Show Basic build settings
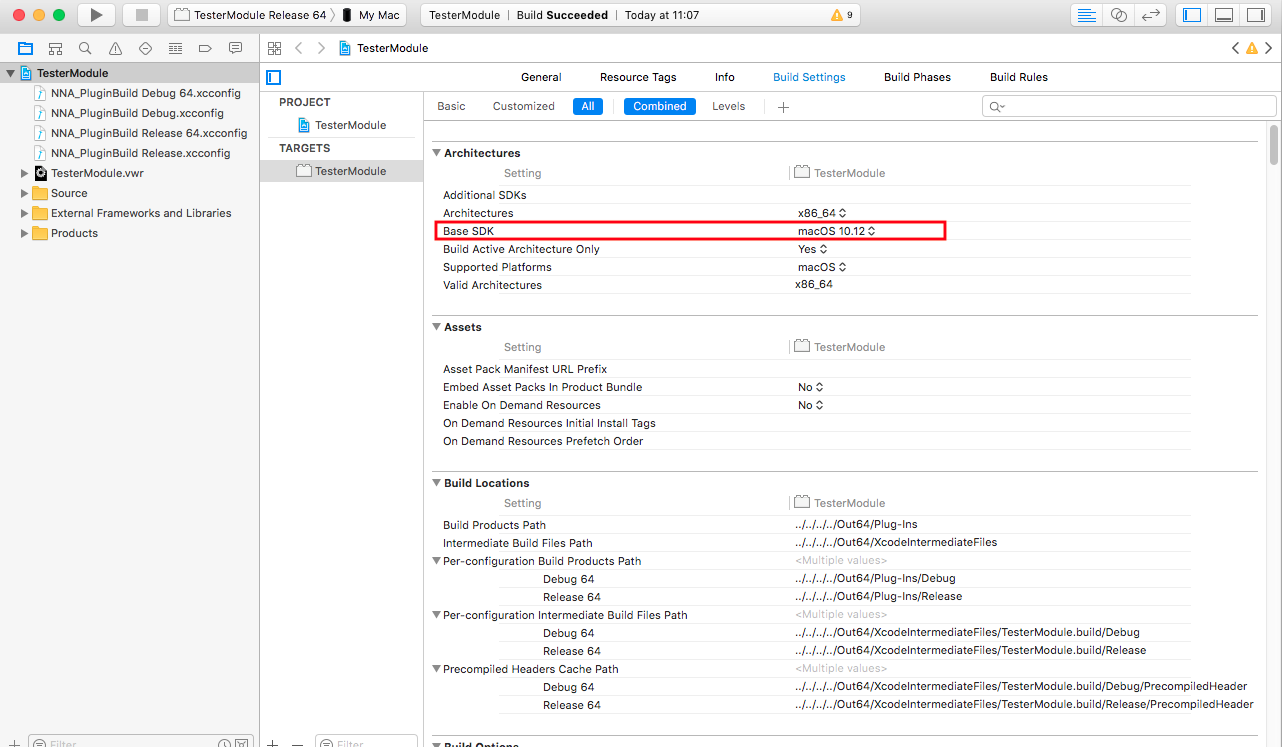Viewport: 1282px width, 747px height. point(451,106)
